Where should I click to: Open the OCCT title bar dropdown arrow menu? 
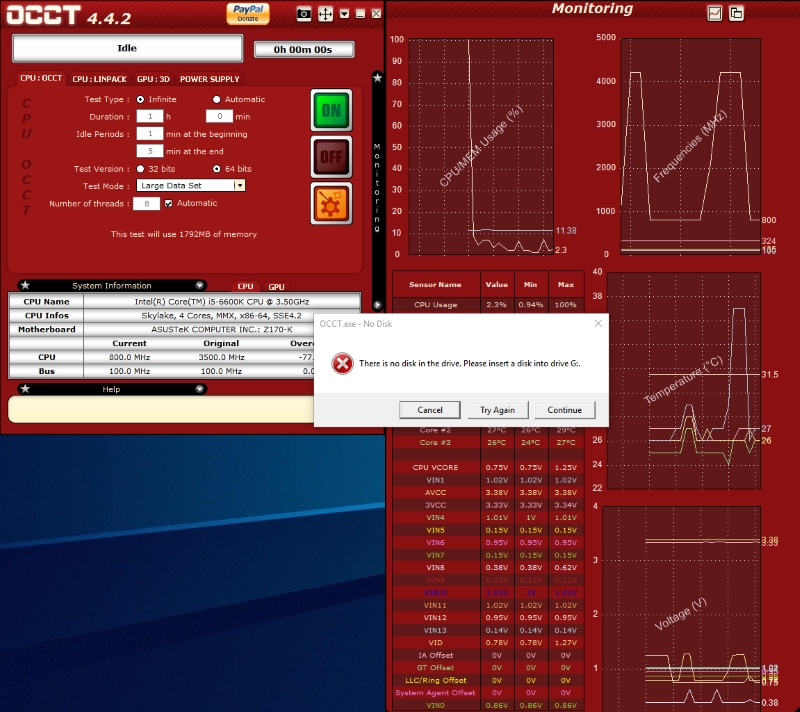tap(344, 14)
